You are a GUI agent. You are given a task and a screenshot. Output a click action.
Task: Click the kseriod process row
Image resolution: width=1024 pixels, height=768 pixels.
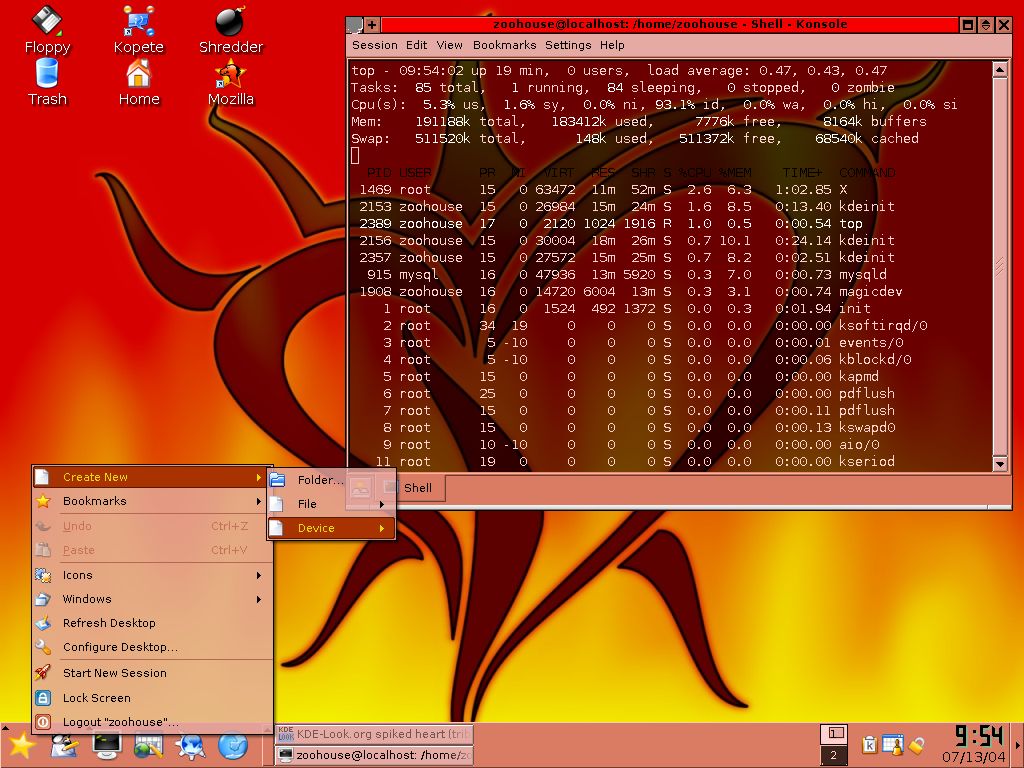pyautogui.click(x=622, y=461)
